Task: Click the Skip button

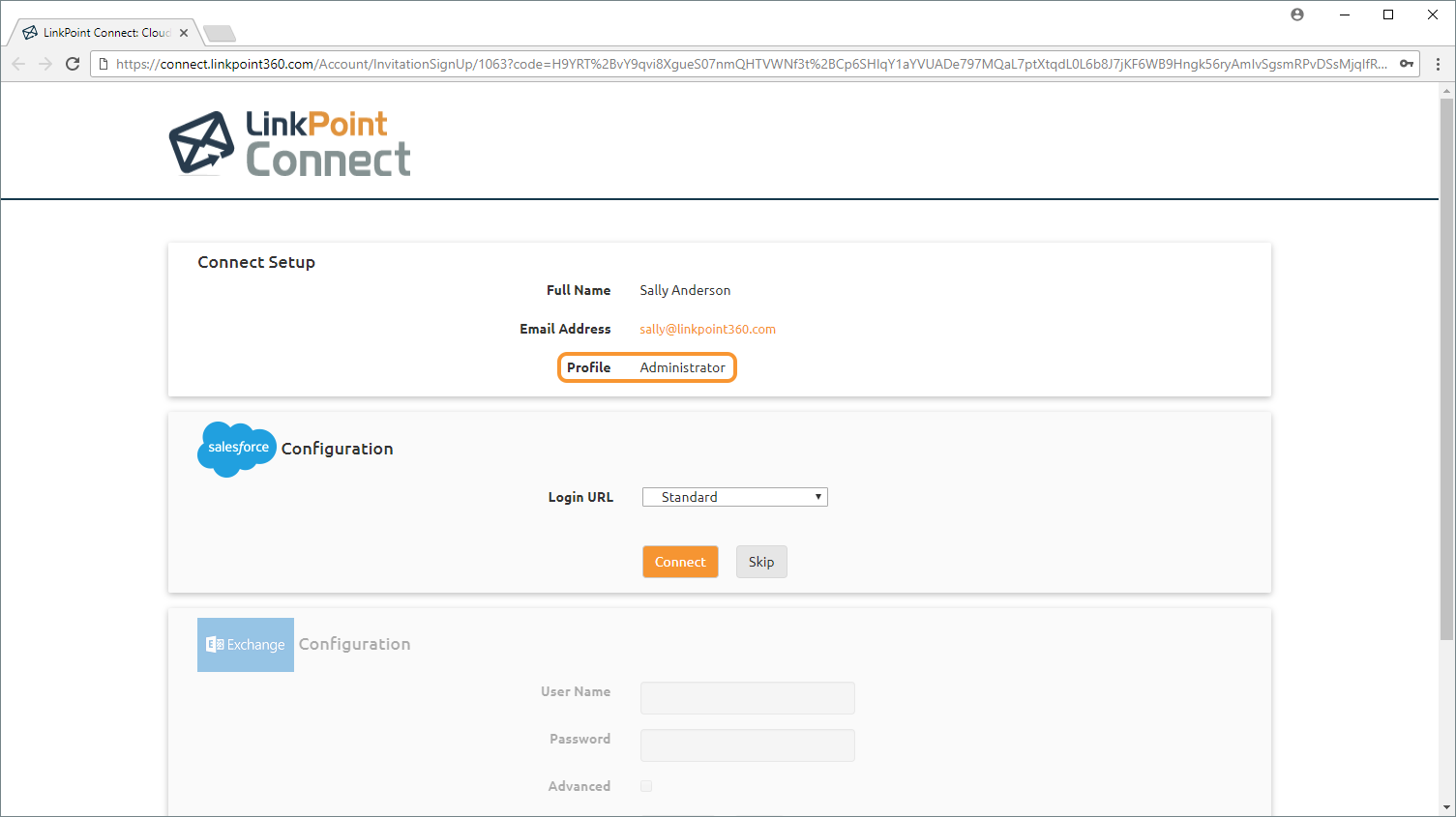Action: coord(761,562)
